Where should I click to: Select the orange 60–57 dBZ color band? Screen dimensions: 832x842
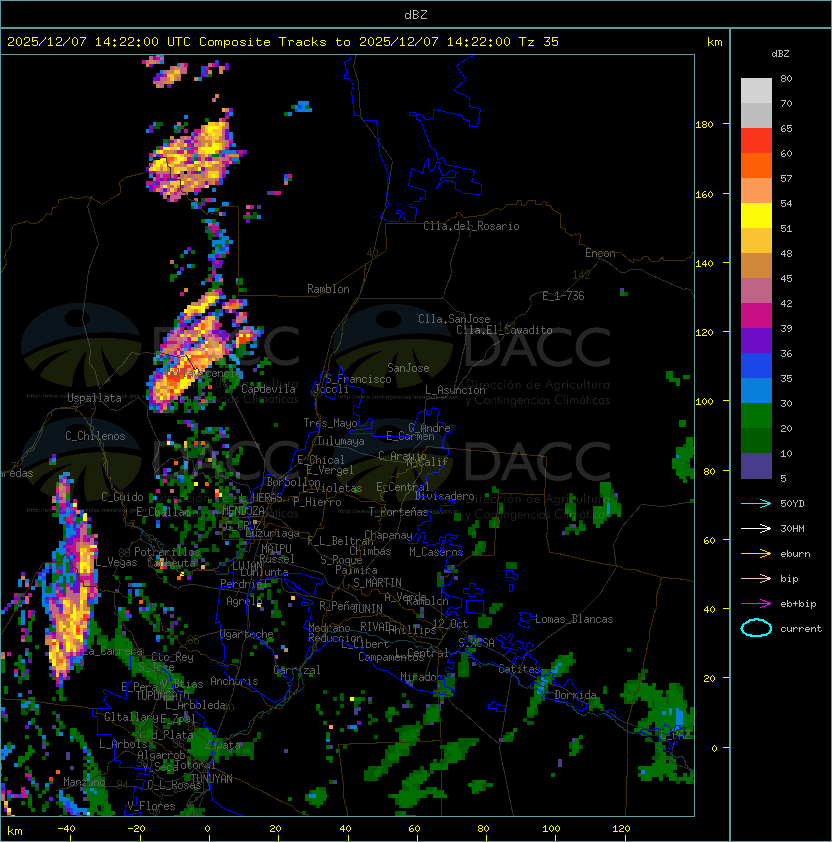pyautogui.click(x=756, y=166)
